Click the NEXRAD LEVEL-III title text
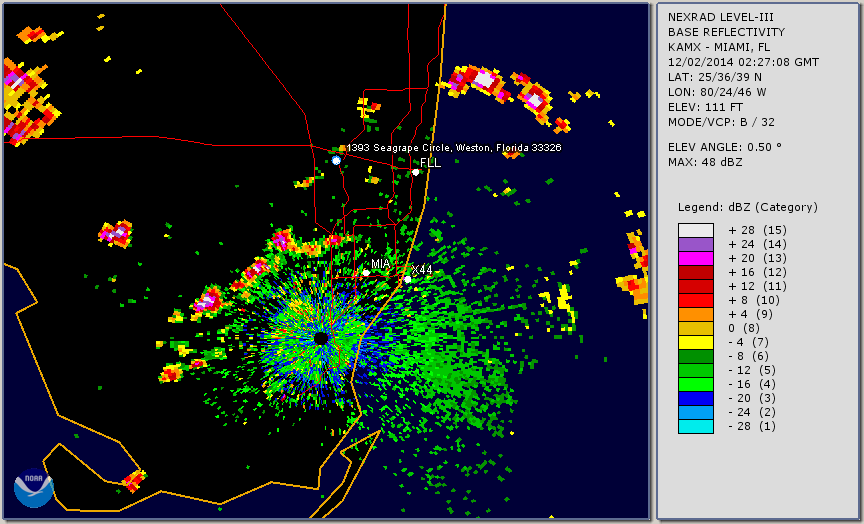 (x=721, y=17)
